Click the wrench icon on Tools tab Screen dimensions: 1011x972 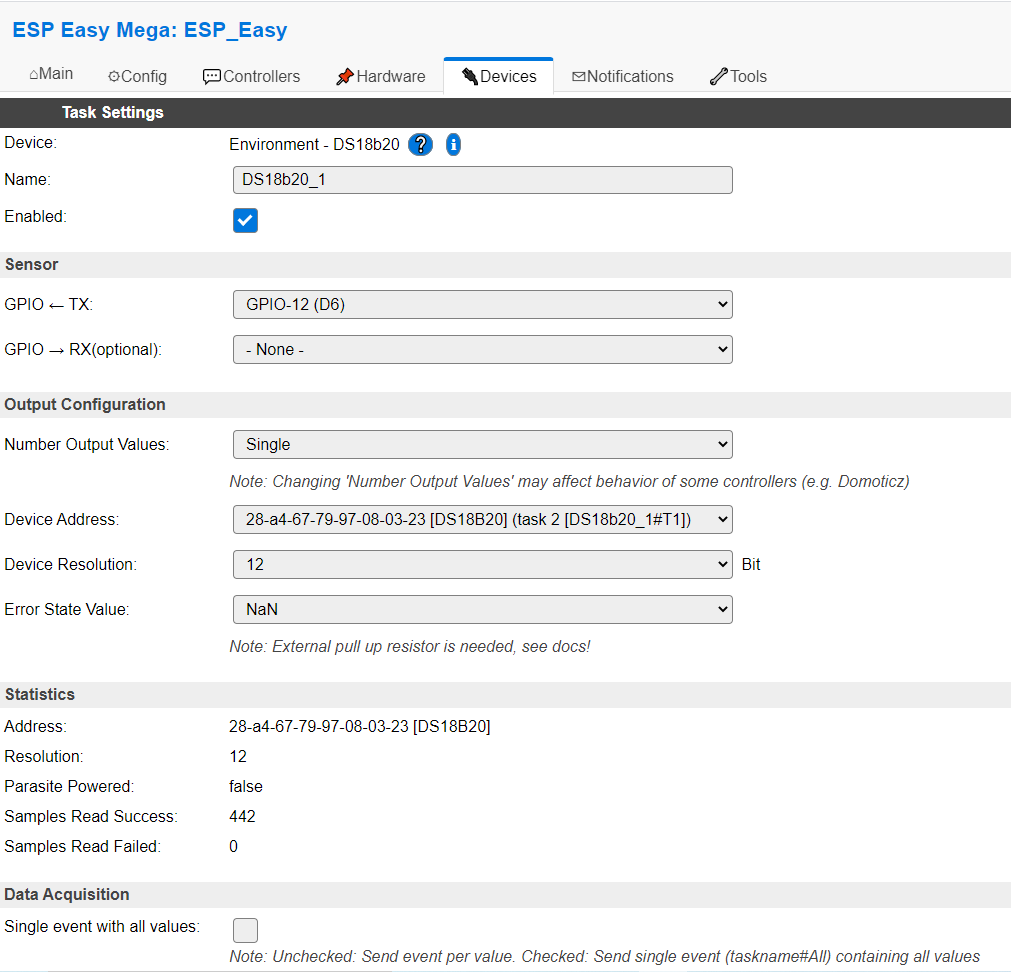pos(718,77)
